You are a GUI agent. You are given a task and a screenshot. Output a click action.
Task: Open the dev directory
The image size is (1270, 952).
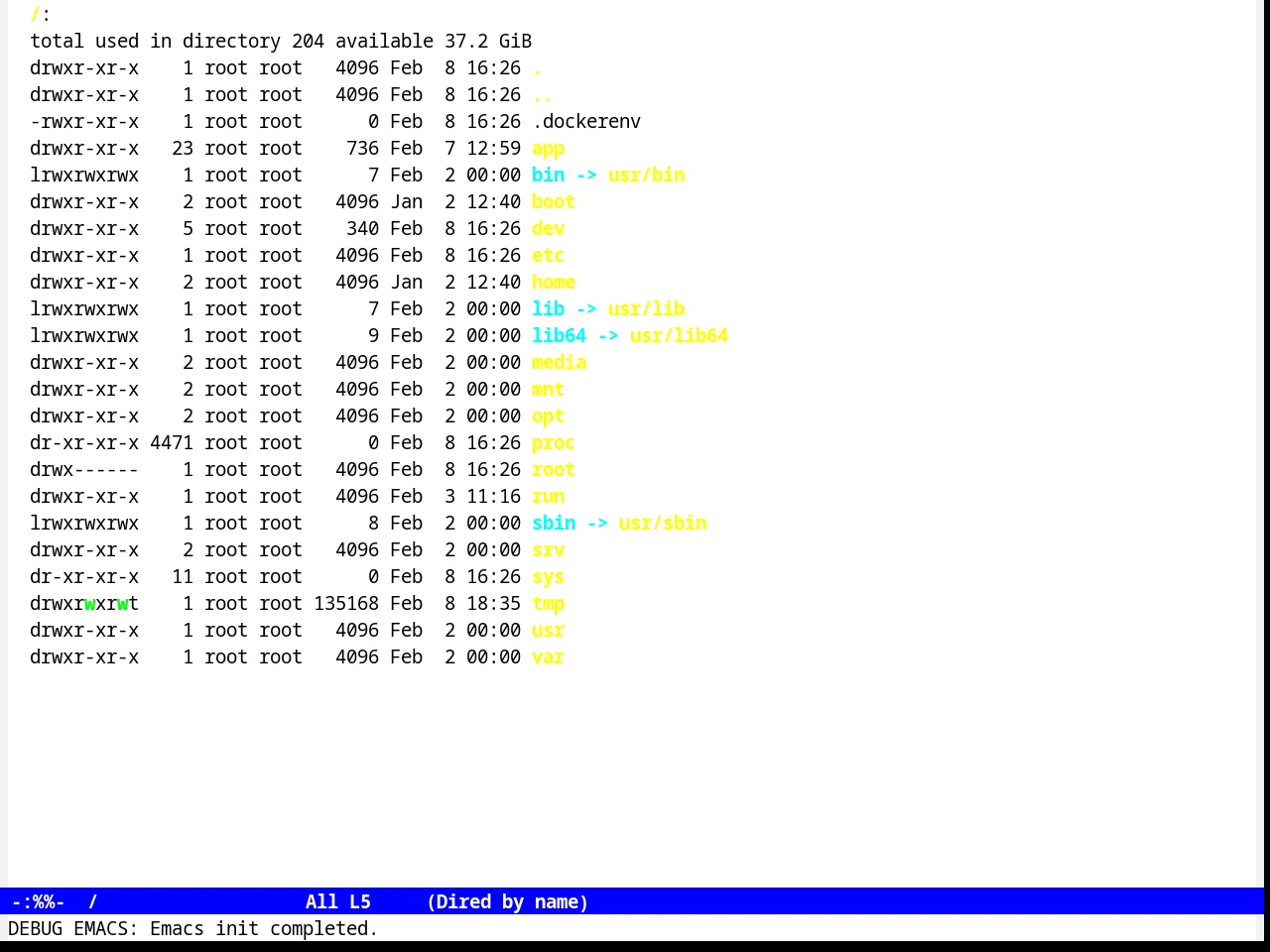[548, 229]
